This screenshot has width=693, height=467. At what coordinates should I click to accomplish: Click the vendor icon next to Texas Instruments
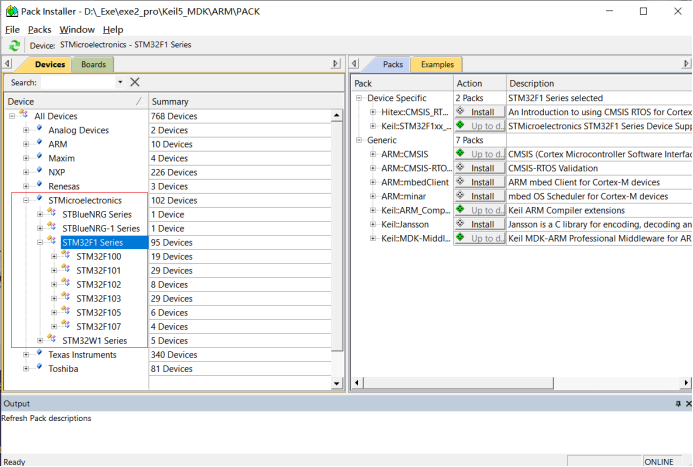(39, 353)
